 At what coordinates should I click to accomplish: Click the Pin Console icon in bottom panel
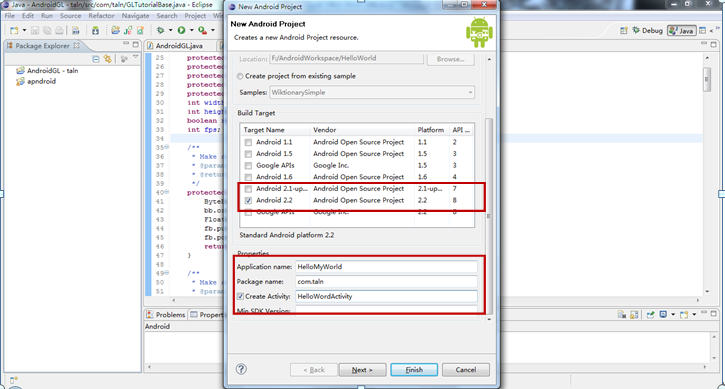[651, 315]
